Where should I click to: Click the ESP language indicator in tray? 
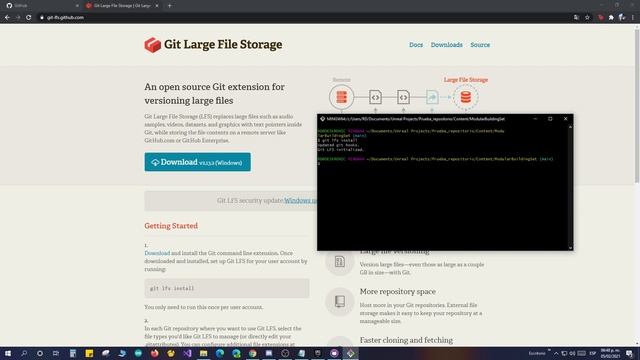click(593, 353)
